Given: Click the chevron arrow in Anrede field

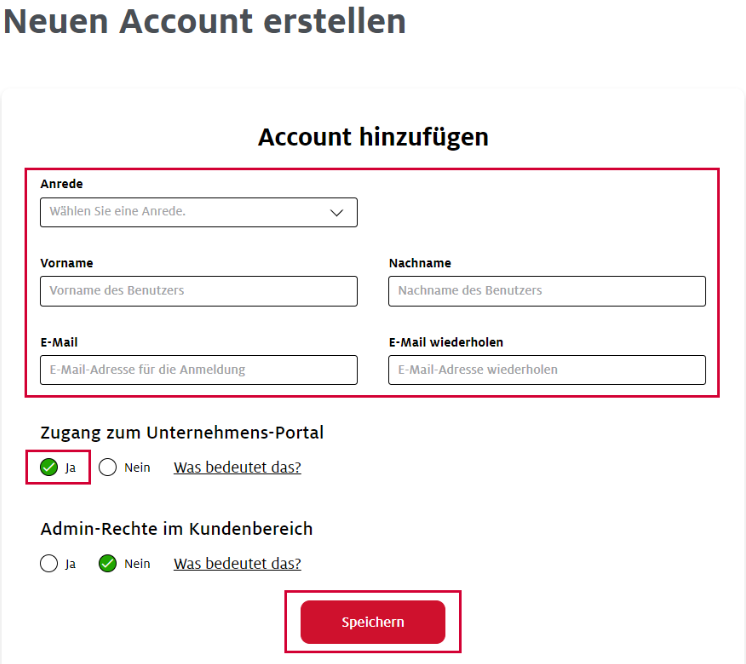Looking at the screenshot, I should point(337,212).
